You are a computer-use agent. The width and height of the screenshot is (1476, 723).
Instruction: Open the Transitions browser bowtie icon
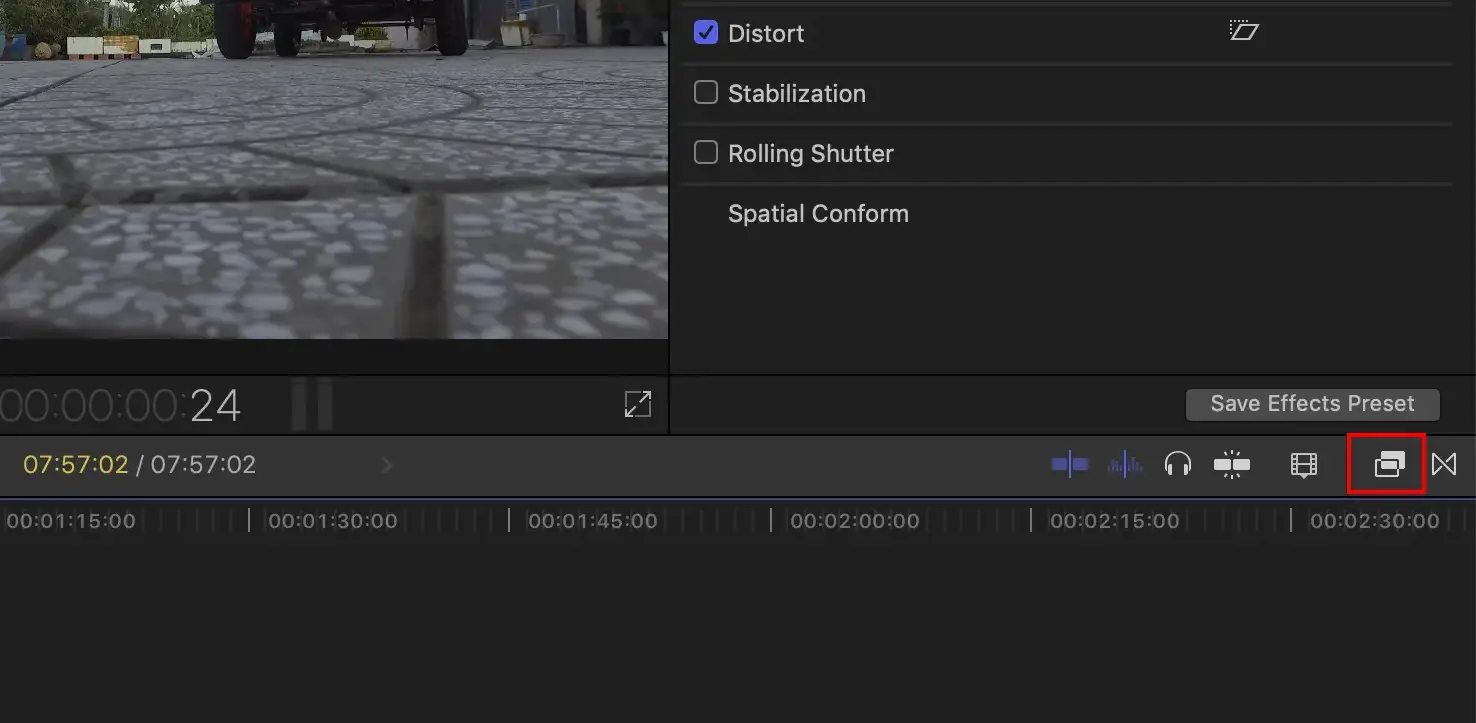(1444, 464)
